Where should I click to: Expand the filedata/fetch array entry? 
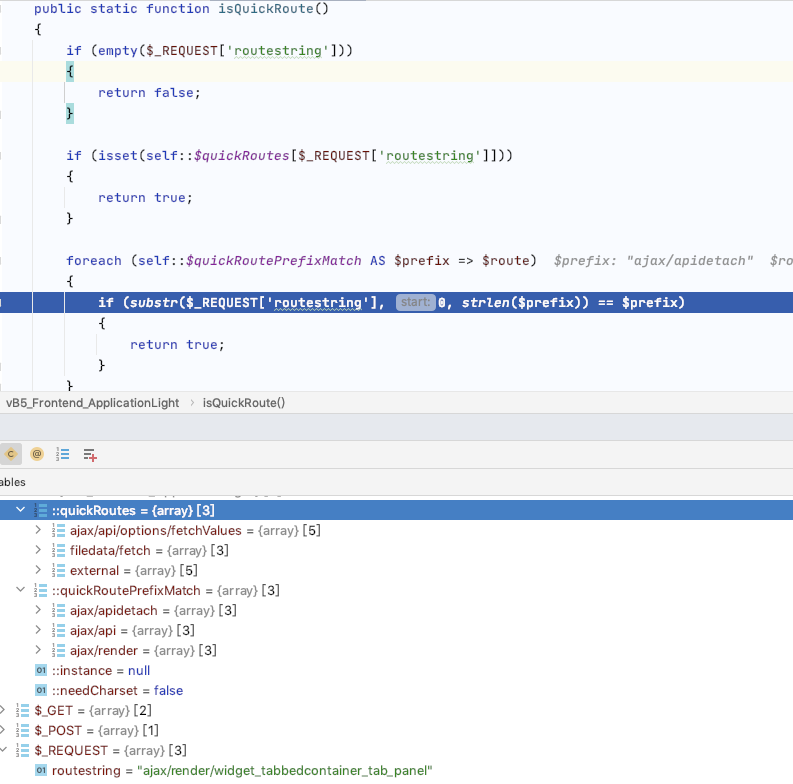point(39,550)
